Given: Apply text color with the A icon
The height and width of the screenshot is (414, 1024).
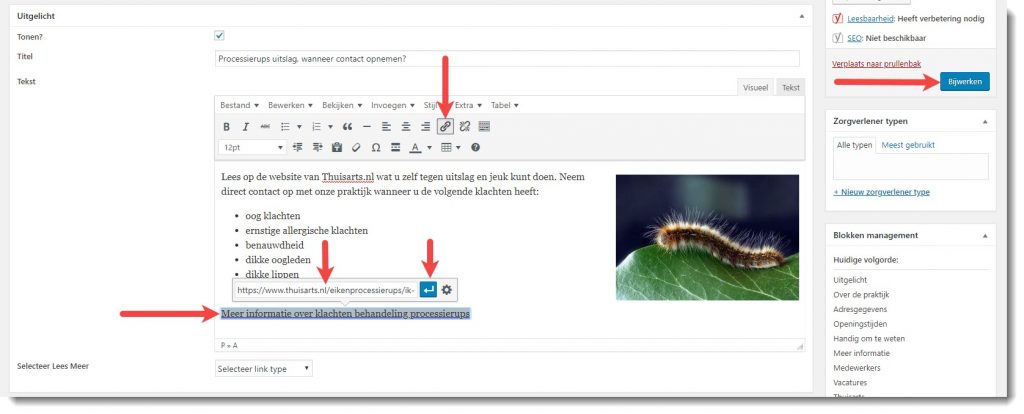Looking at the screenshot, I should coord(415,148).
